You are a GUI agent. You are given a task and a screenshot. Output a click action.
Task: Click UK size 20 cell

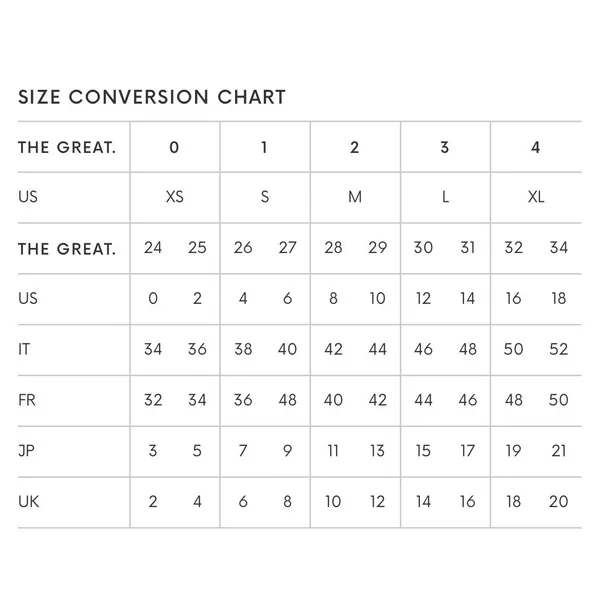tap(558, 501)
